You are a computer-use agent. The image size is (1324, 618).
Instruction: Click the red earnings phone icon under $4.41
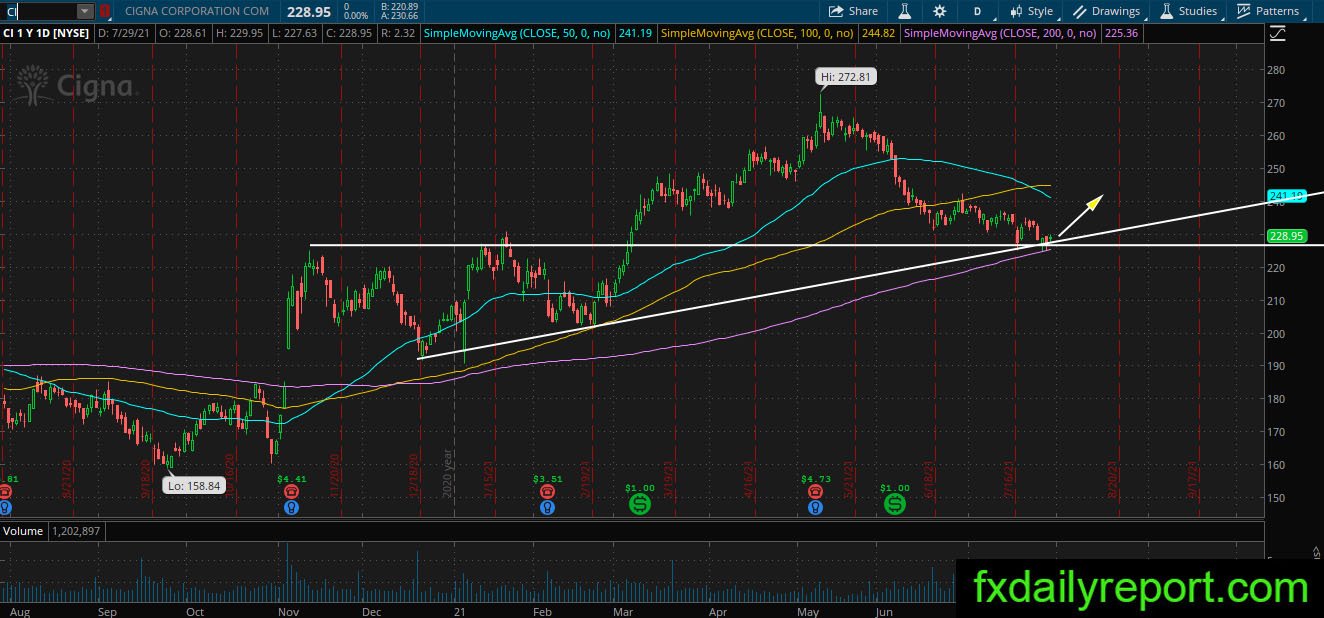pos(291,492)
